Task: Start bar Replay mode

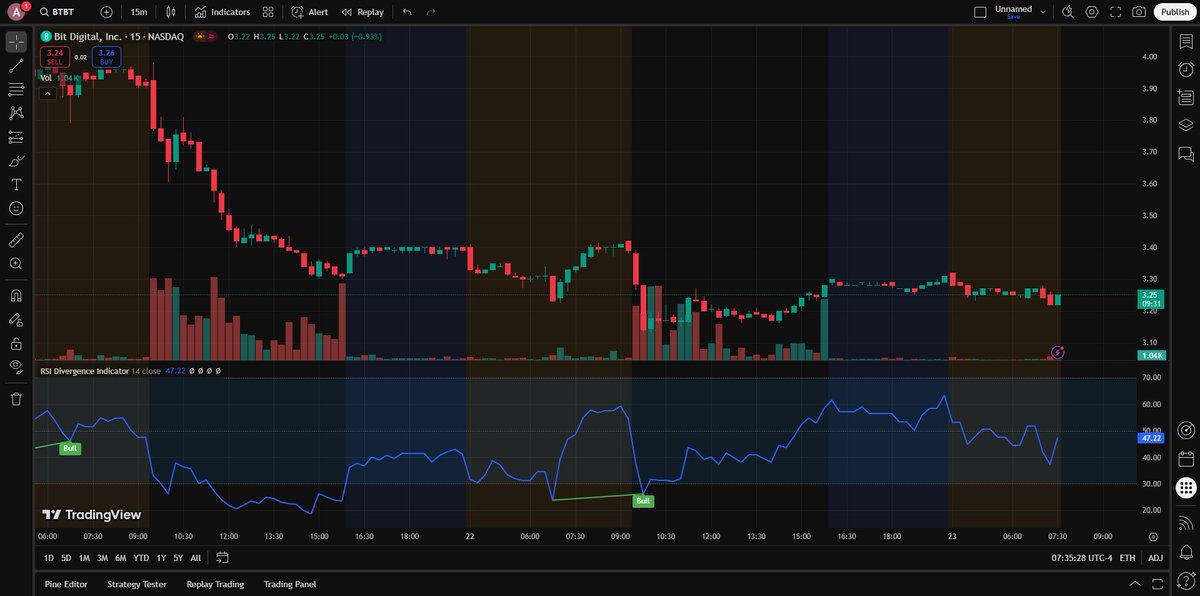Action: [x=362, y=12]
